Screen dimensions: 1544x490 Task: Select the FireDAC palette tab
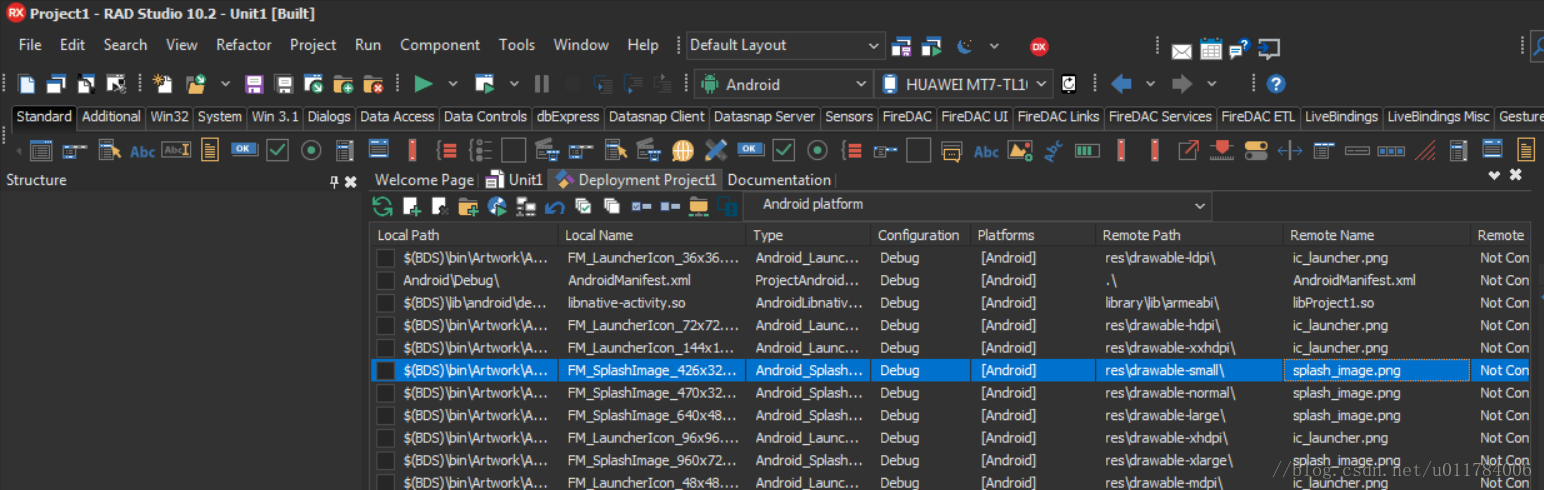[x=907, y=117]
